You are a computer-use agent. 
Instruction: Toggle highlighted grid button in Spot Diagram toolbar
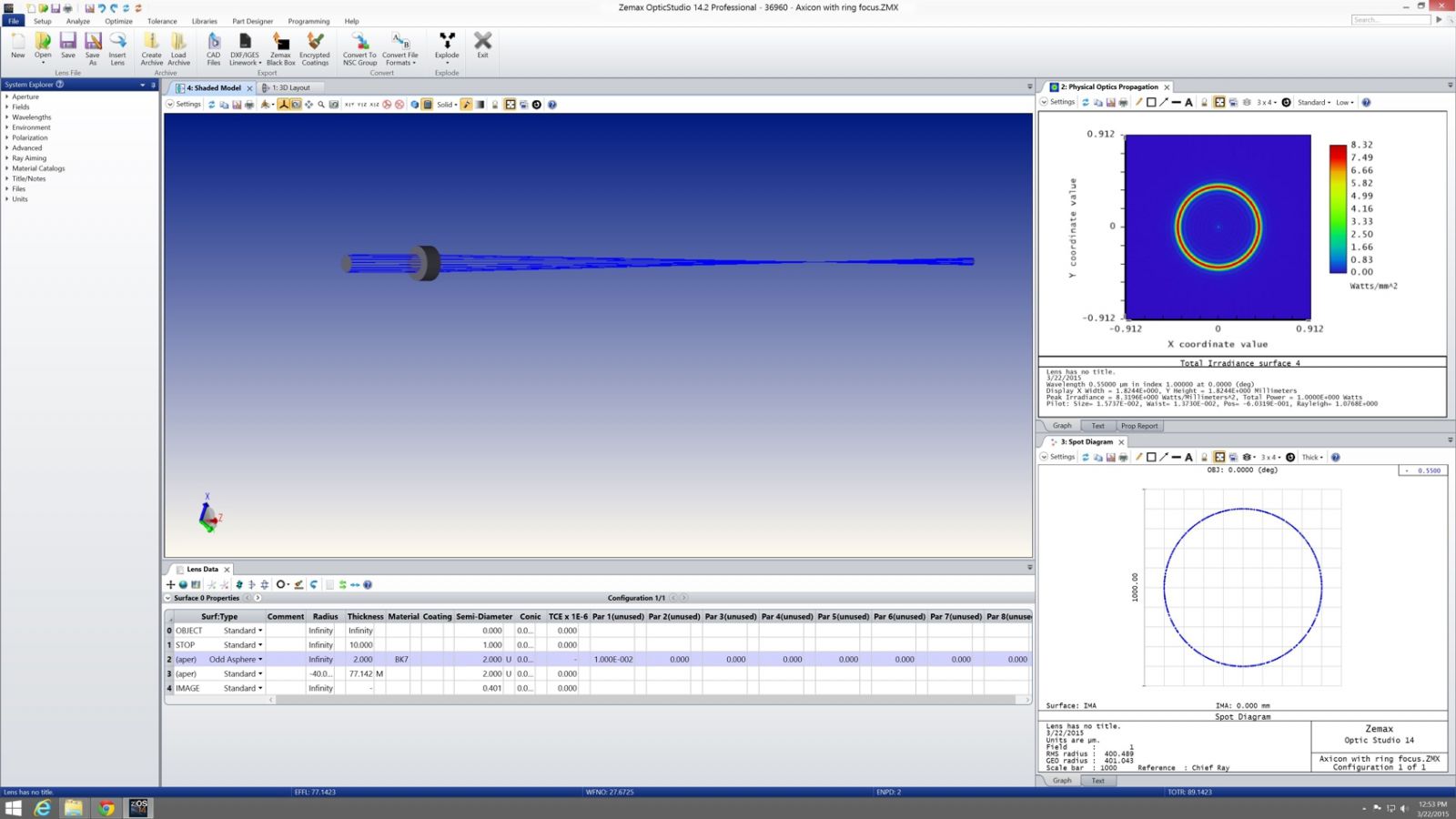click(x=1219, y=457)
